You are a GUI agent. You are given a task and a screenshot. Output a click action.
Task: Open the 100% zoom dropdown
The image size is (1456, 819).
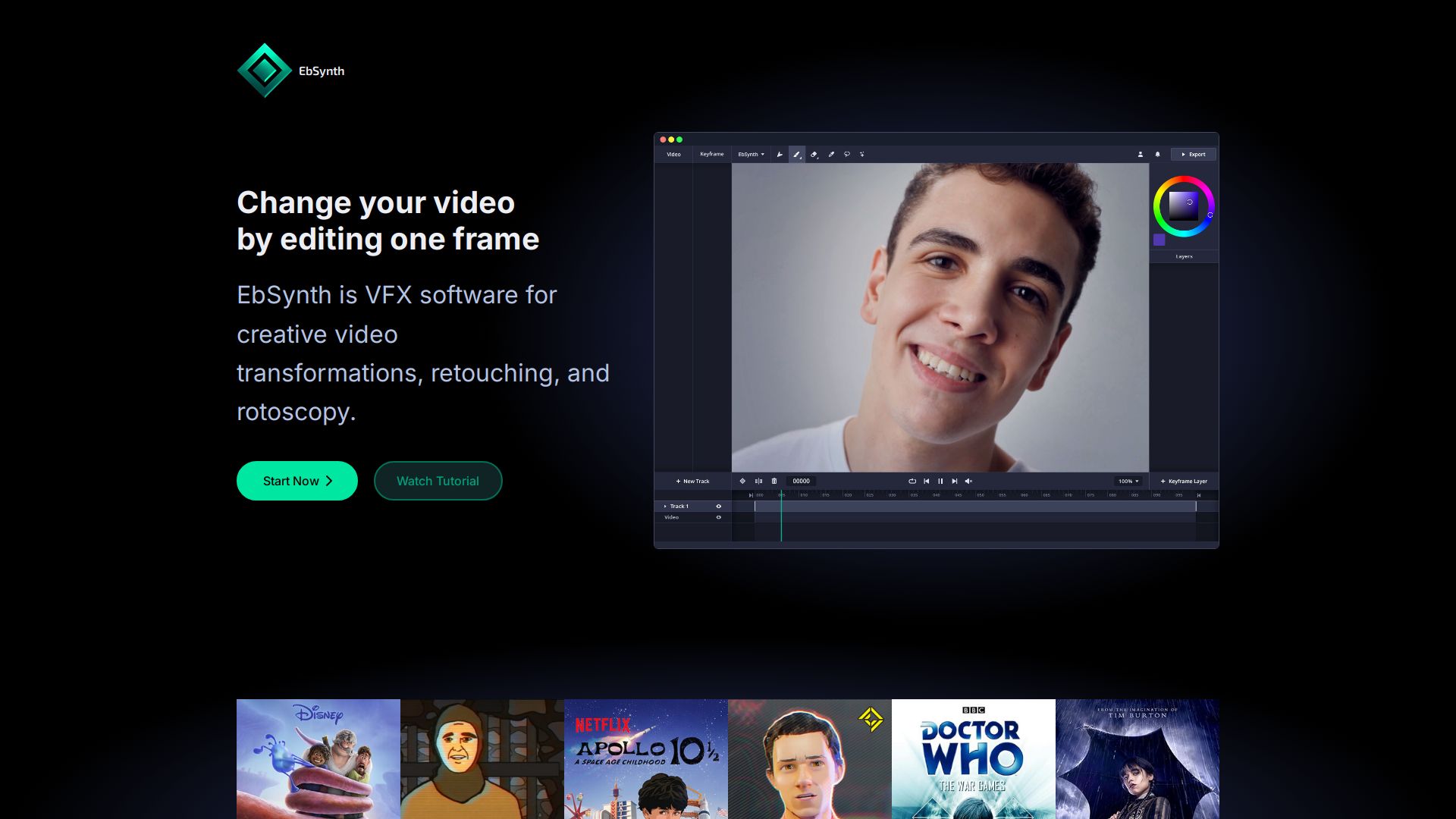pyautogui.click(x=1128, y=481)
